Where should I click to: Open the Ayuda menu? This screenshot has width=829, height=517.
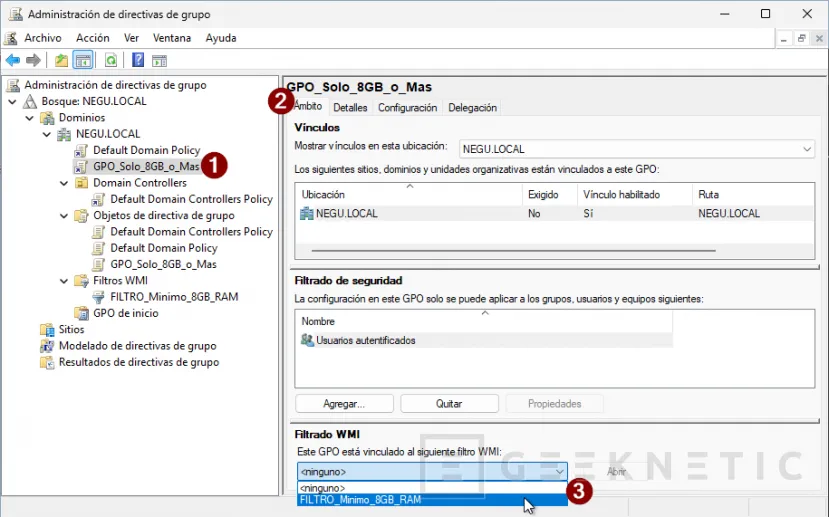pyautogui.click(x=221, y=38)
